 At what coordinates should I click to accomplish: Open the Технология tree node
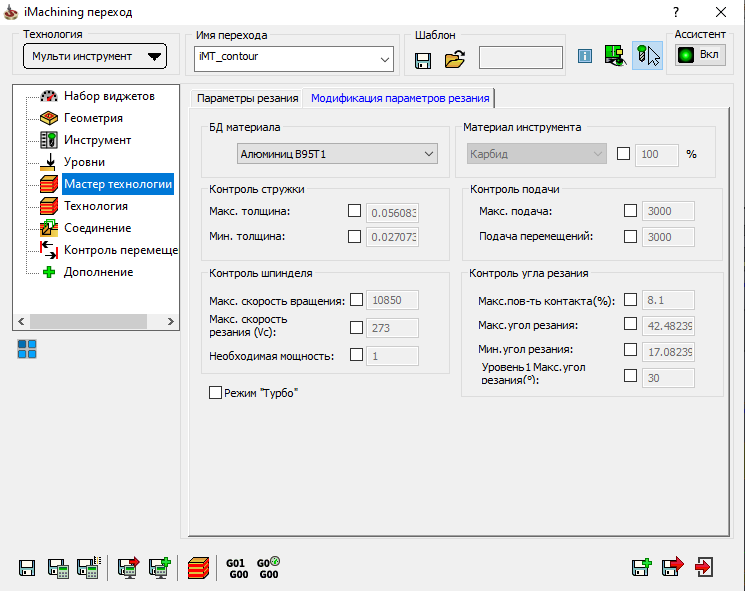96,206
